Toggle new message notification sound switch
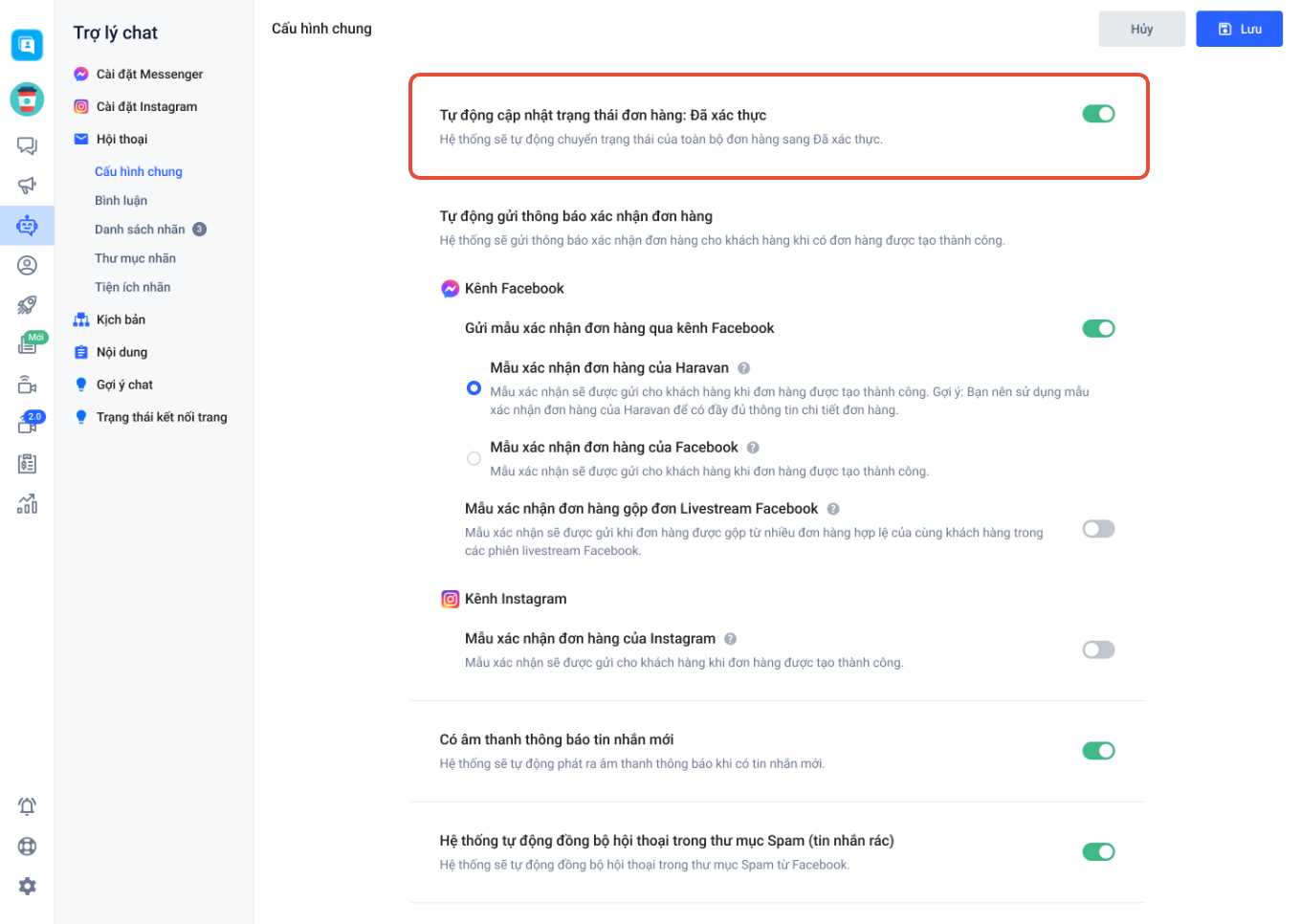 (1098, 751)
